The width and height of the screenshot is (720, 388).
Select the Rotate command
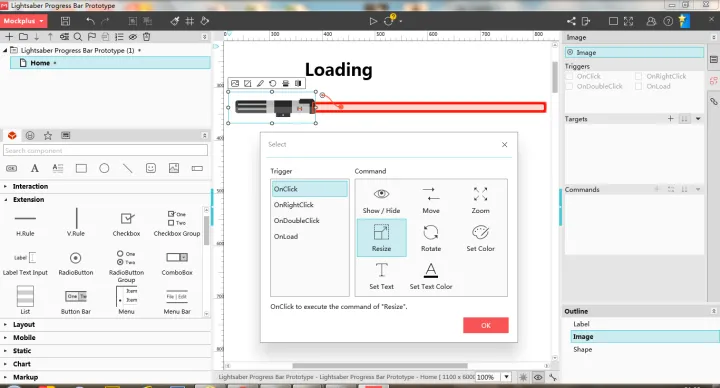coord(431,238)
